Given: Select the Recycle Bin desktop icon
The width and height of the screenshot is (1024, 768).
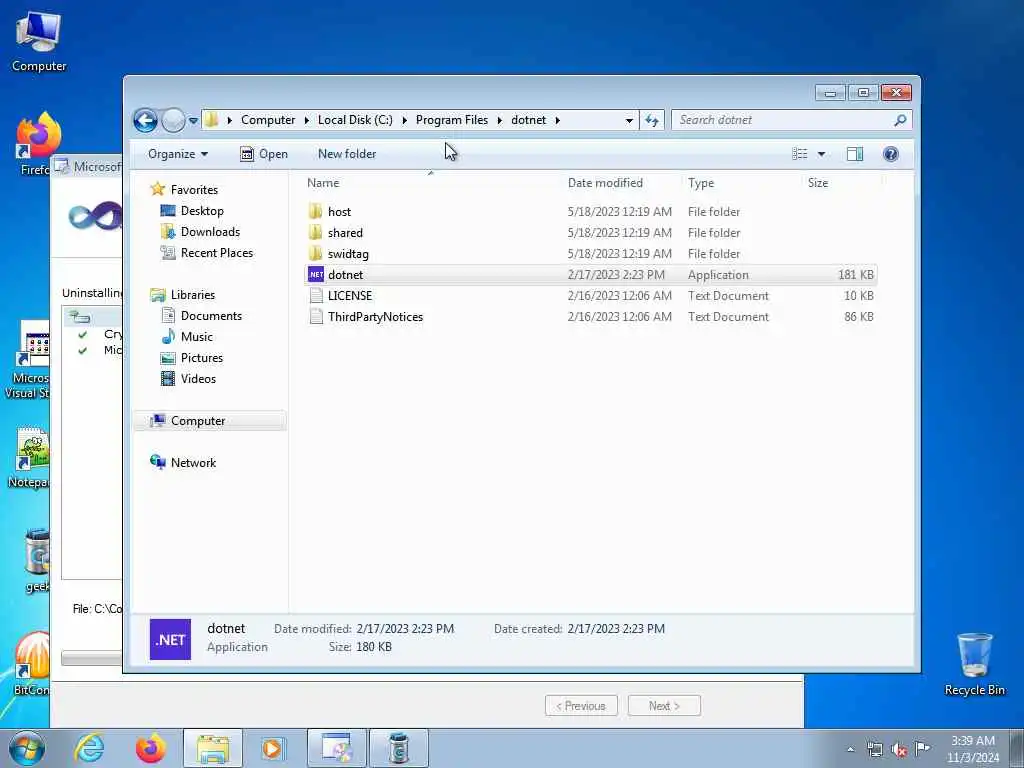Looking at the screenshot, I should click(974, 664).
